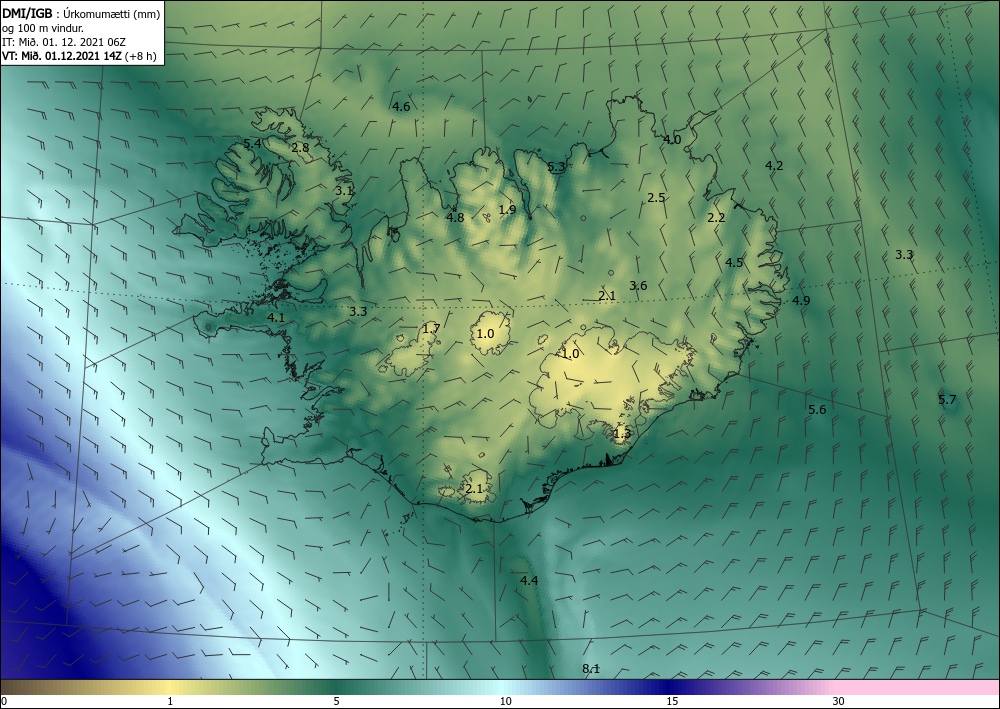The image size is (1000, 709).
Task: Click the 15 tick label on the color scale
Action: 672,701
